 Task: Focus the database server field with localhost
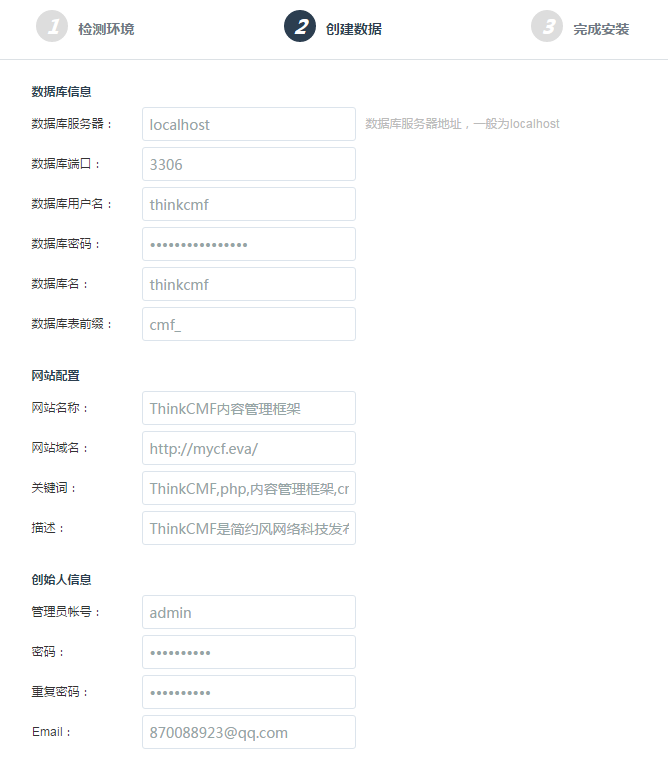[249, 124]
